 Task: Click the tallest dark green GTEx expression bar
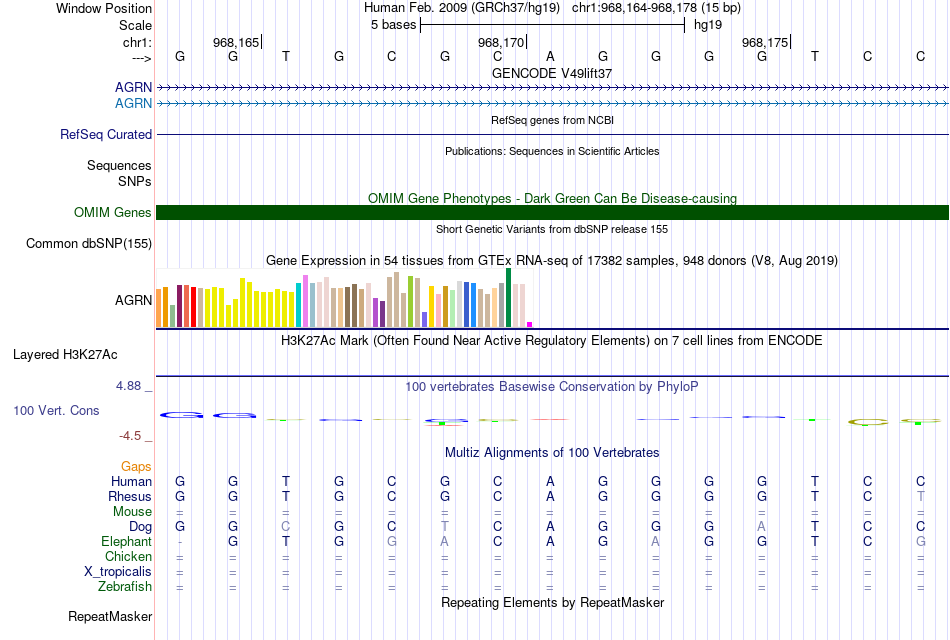point(508,298)
